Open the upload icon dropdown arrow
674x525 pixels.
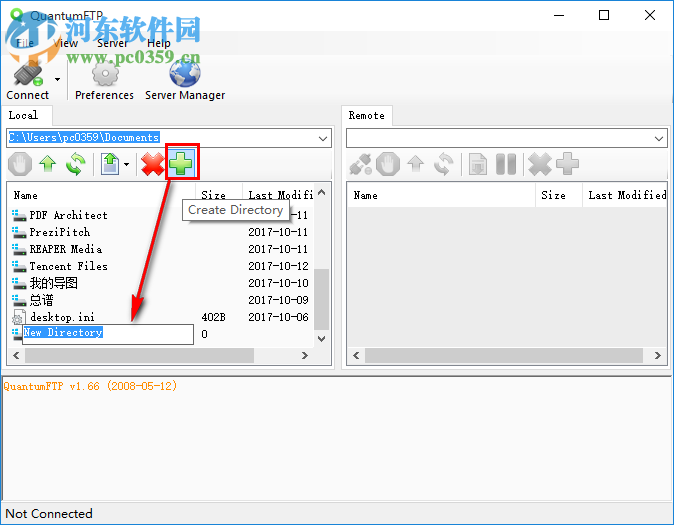pyautogui.click(x=126, y=164)
